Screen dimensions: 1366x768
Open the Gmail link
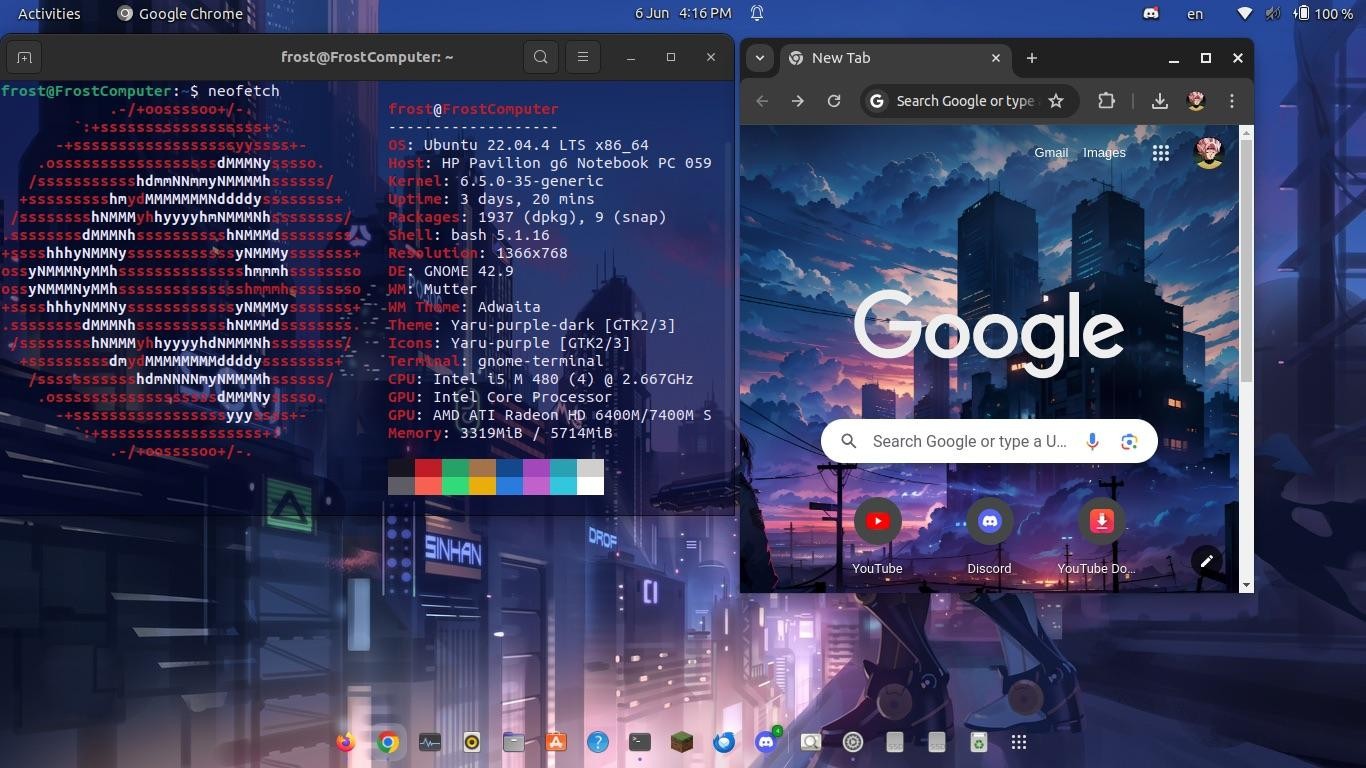[x=1051, y=153]
